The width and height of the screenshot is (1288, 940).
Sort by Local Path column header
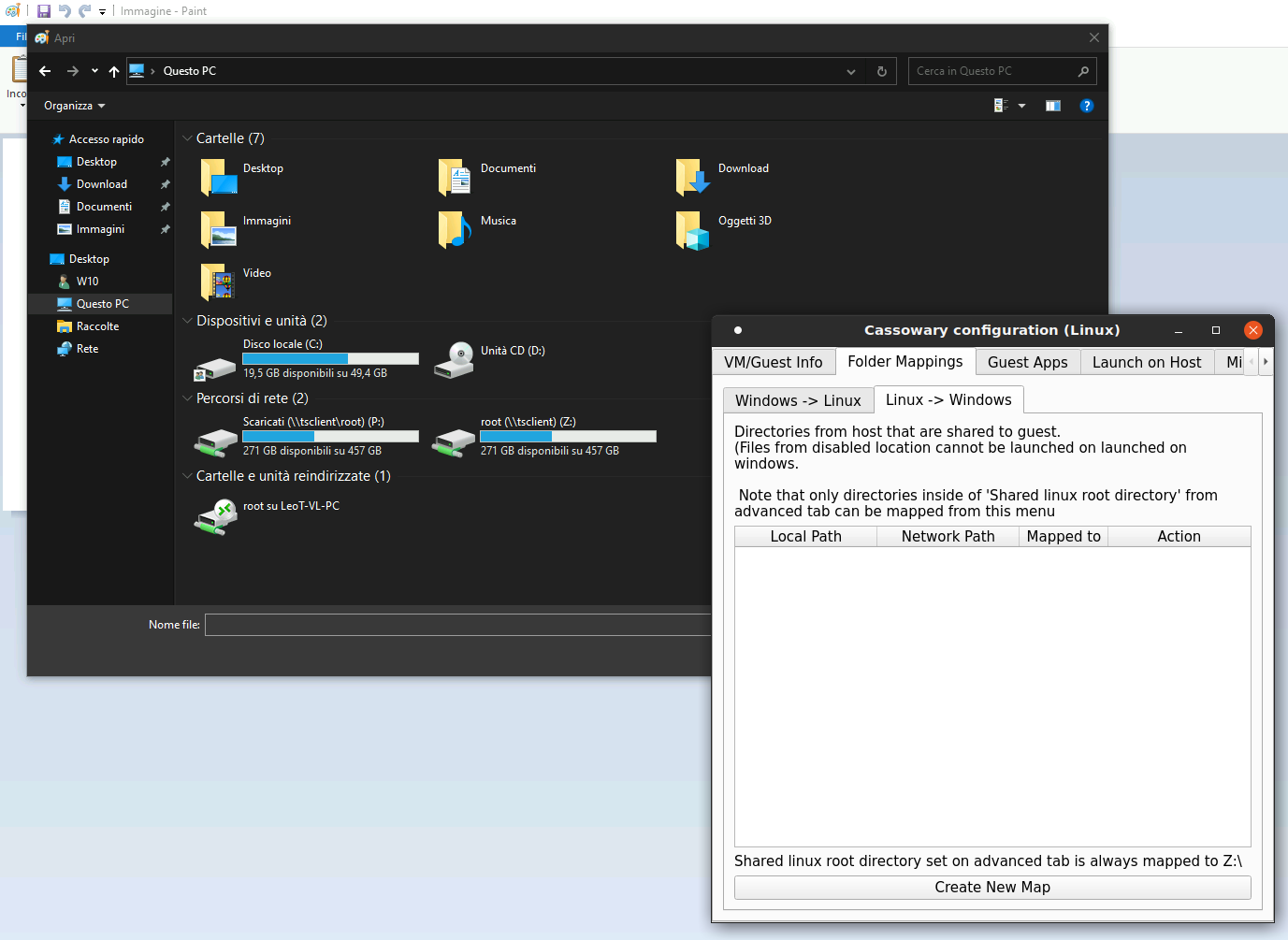pos(806,536)
